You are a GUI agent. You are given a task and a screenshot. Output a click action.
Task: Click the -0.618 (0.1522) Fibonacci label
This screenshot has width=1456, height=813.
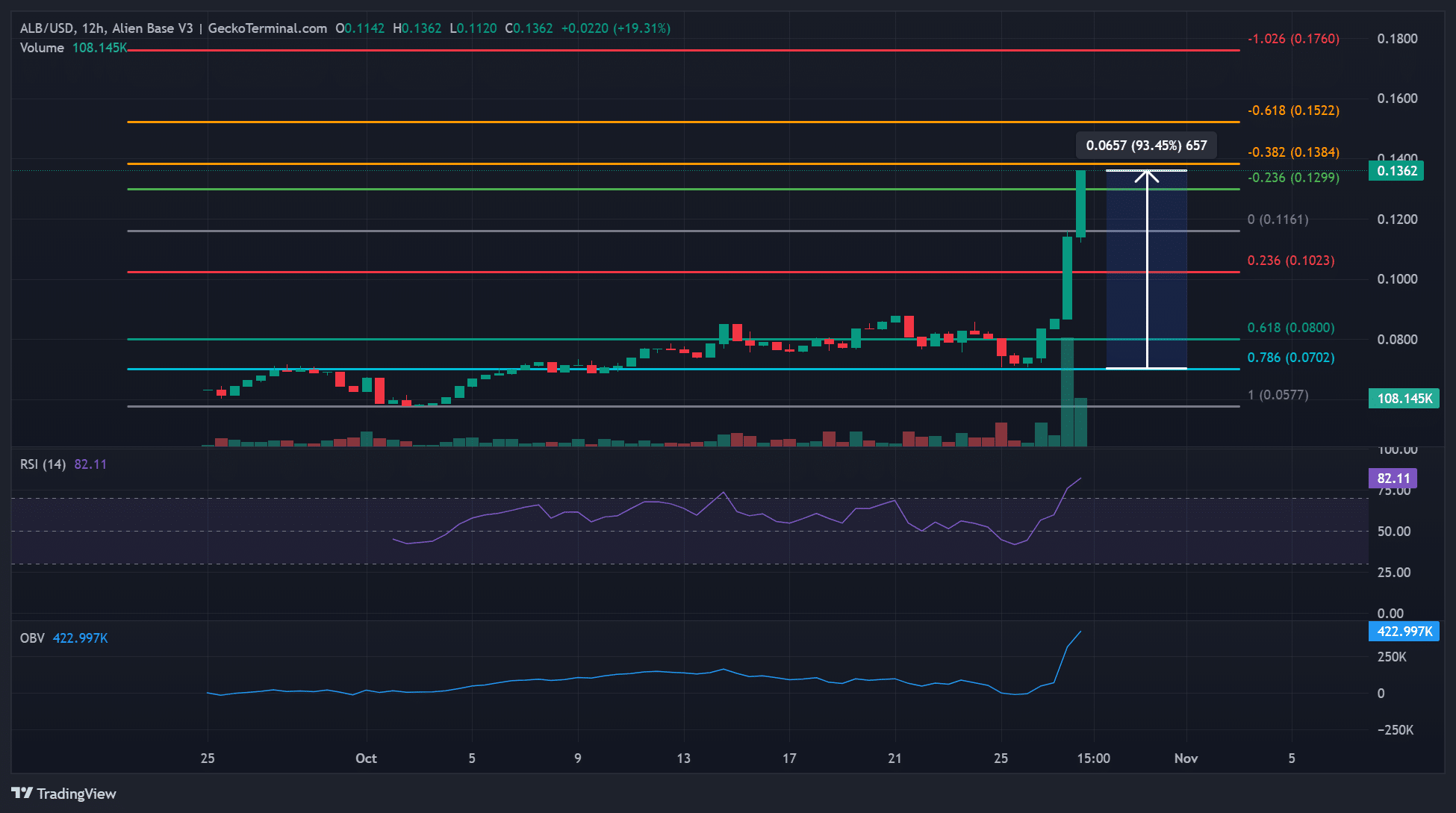[x=1293, y=110]
